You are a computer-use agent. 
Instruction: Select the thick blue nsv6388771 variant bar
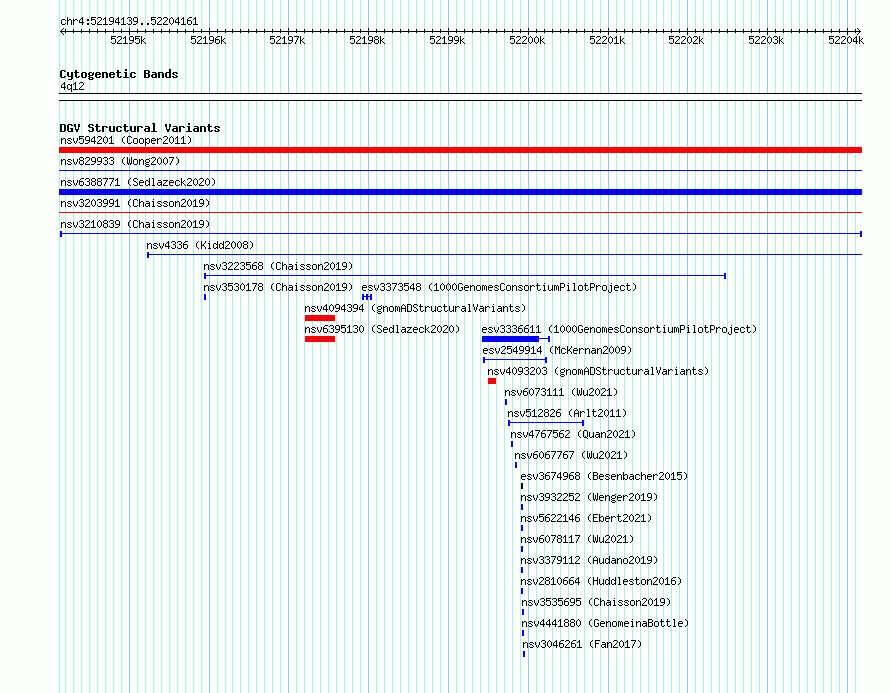pos(460,192)
